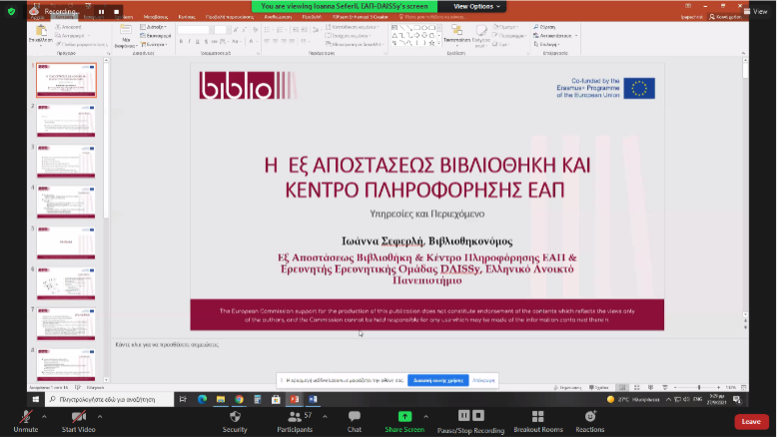Image resolution: width=779 pixels, height=440 pixels.
Task: Open Chrome from taskbar
Action: [x=240, y=400]
